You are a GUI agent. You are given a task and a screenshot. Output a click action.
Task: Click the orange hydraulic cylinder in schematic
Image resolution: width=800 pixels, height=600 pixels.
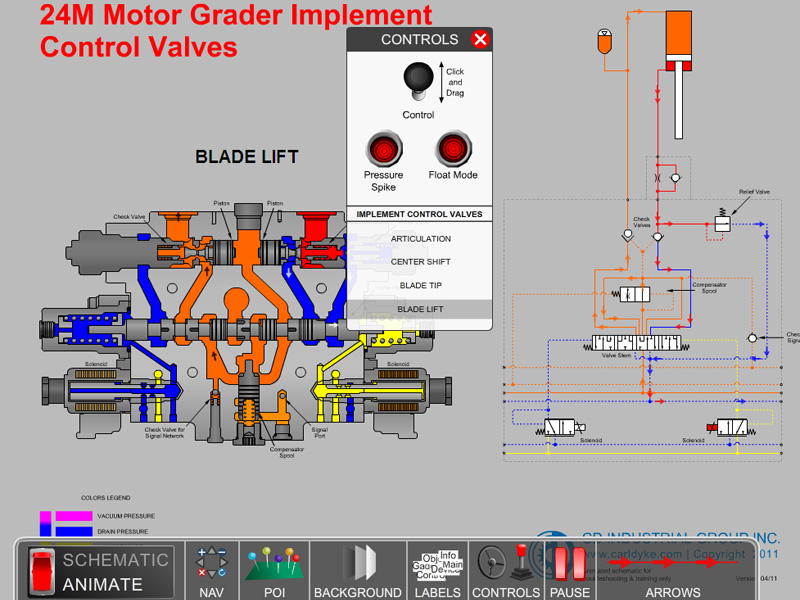(x=679, y=41)
